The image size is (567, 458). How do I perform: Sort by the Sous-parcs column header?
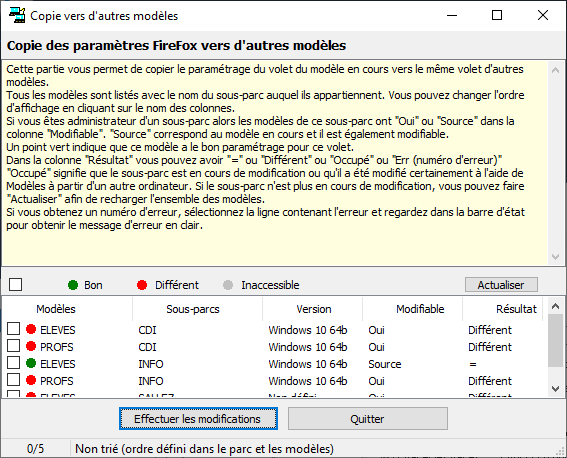tap(197, 309)
